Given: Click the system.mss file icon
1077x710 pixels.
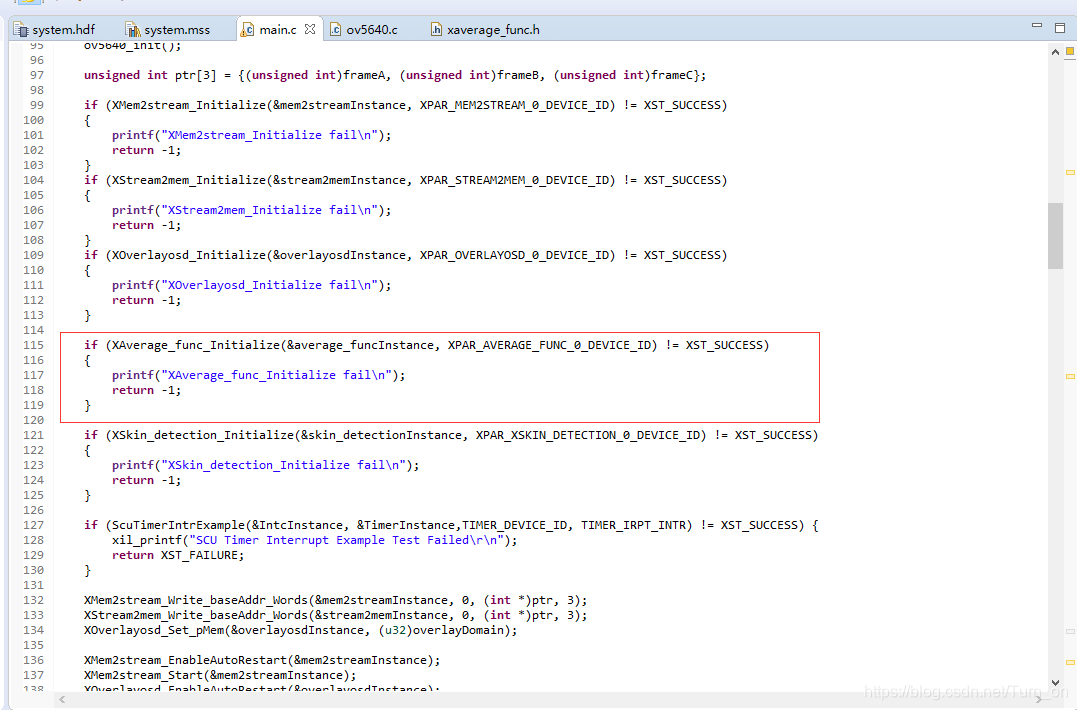Looking at the screenshot, I should coord(133,30).
